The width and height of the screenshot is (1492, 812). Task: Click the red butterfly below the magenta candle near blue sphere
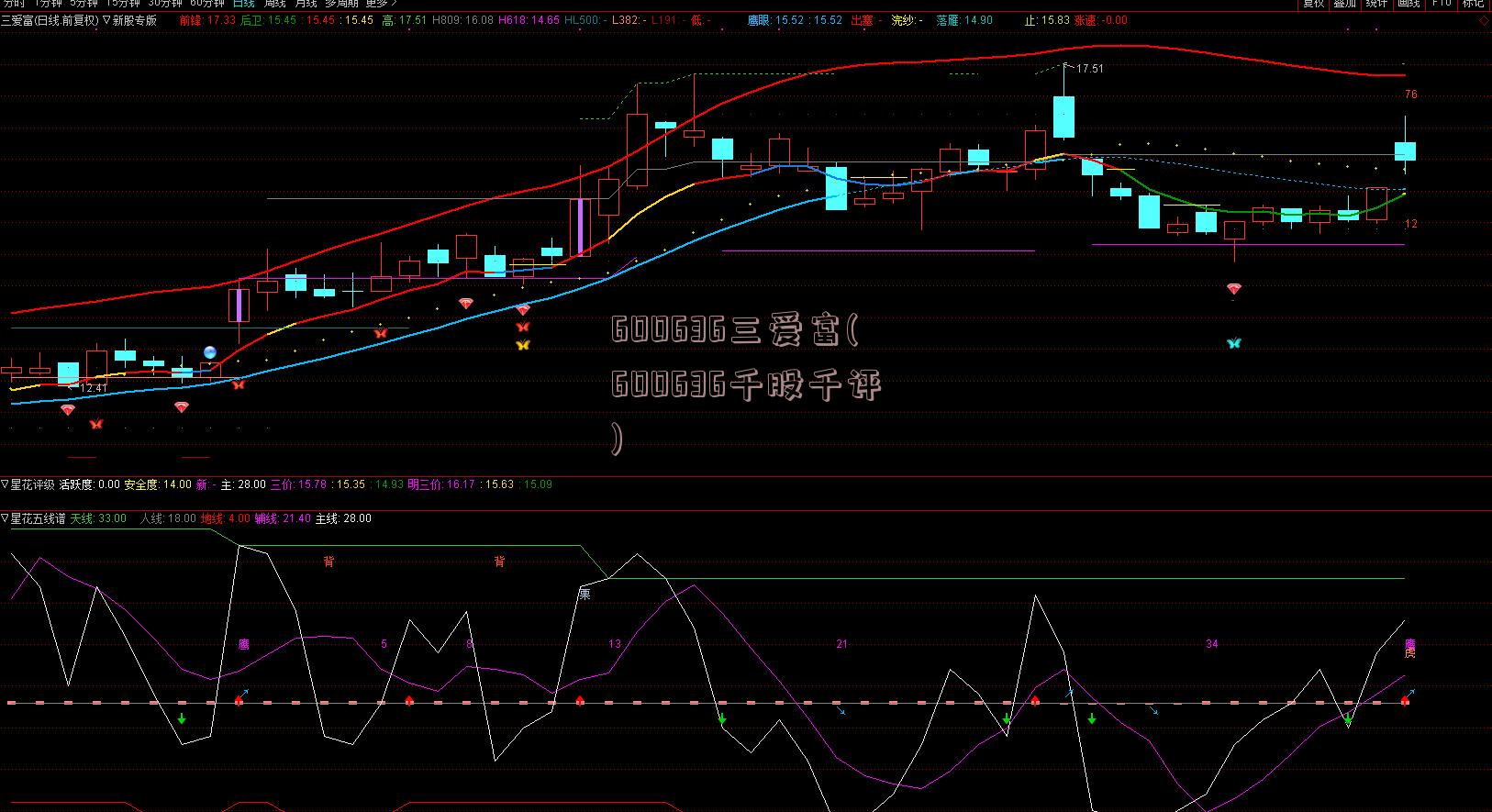click(x=239, y=384)
